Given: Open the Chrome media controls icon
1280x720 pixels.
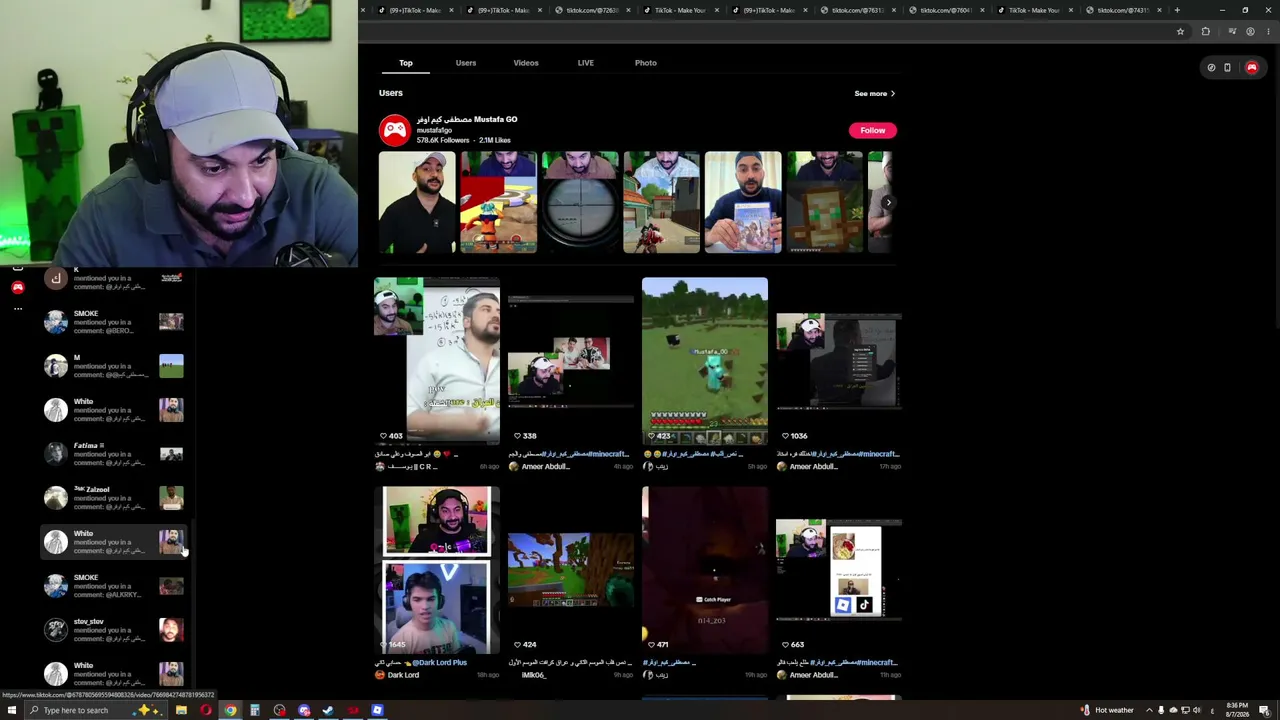Looking at the screenshot, I should point(1232,31).
